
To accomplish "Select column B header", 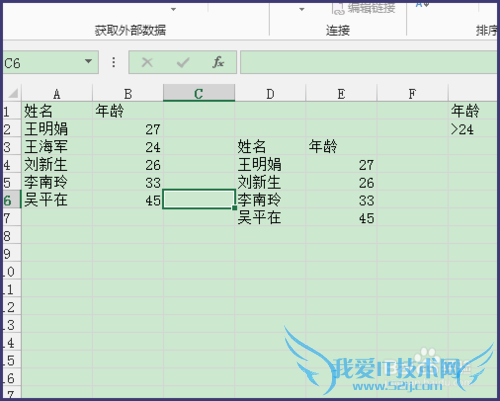I will 128,94.
